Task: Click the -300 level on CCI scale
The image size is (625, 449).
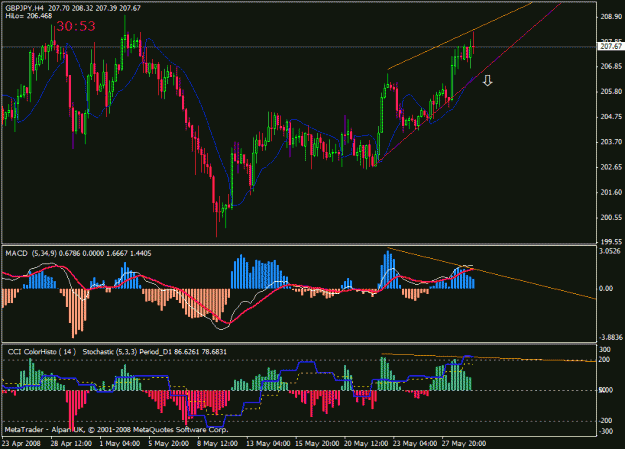Action: pyautogui.click(x=605, y=431)
